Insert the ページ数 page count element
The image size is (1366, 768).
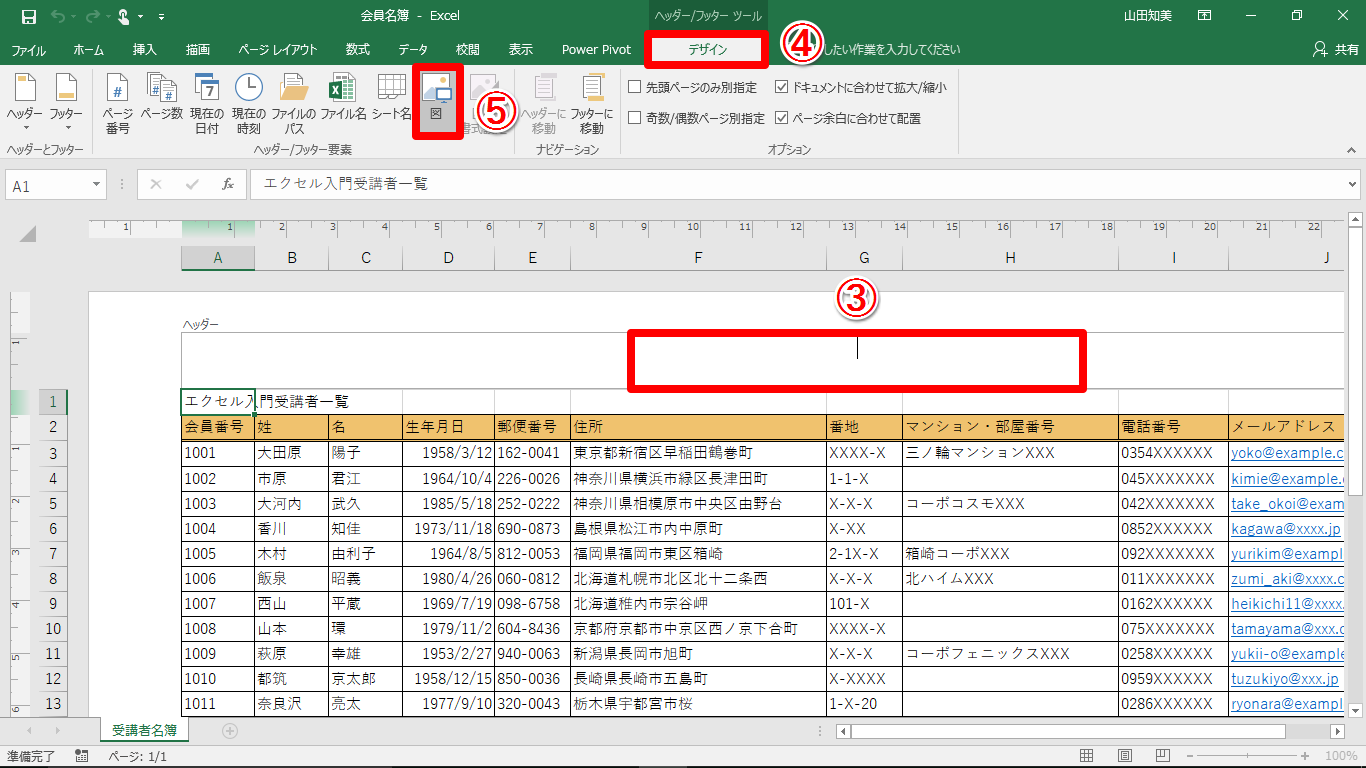point(161,97)
